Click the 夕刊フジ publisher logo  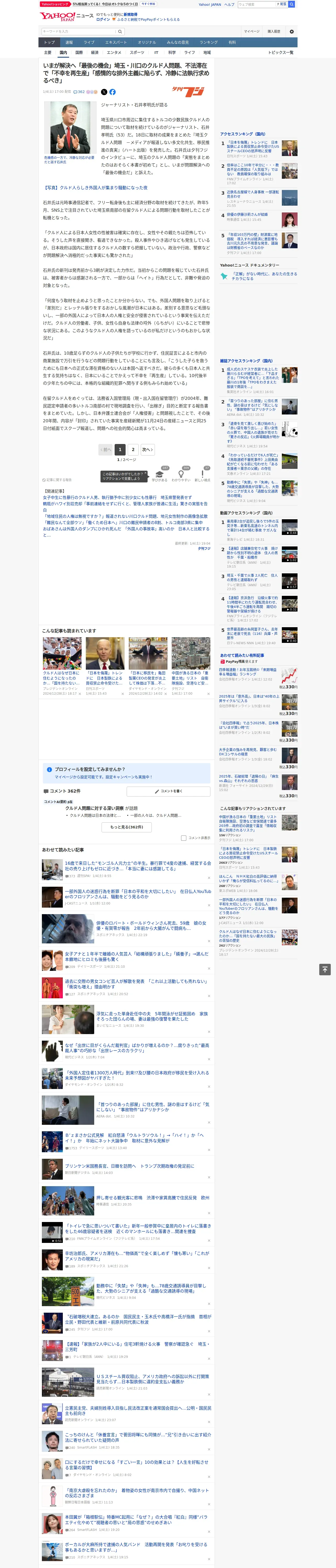[x=188, y=92]
